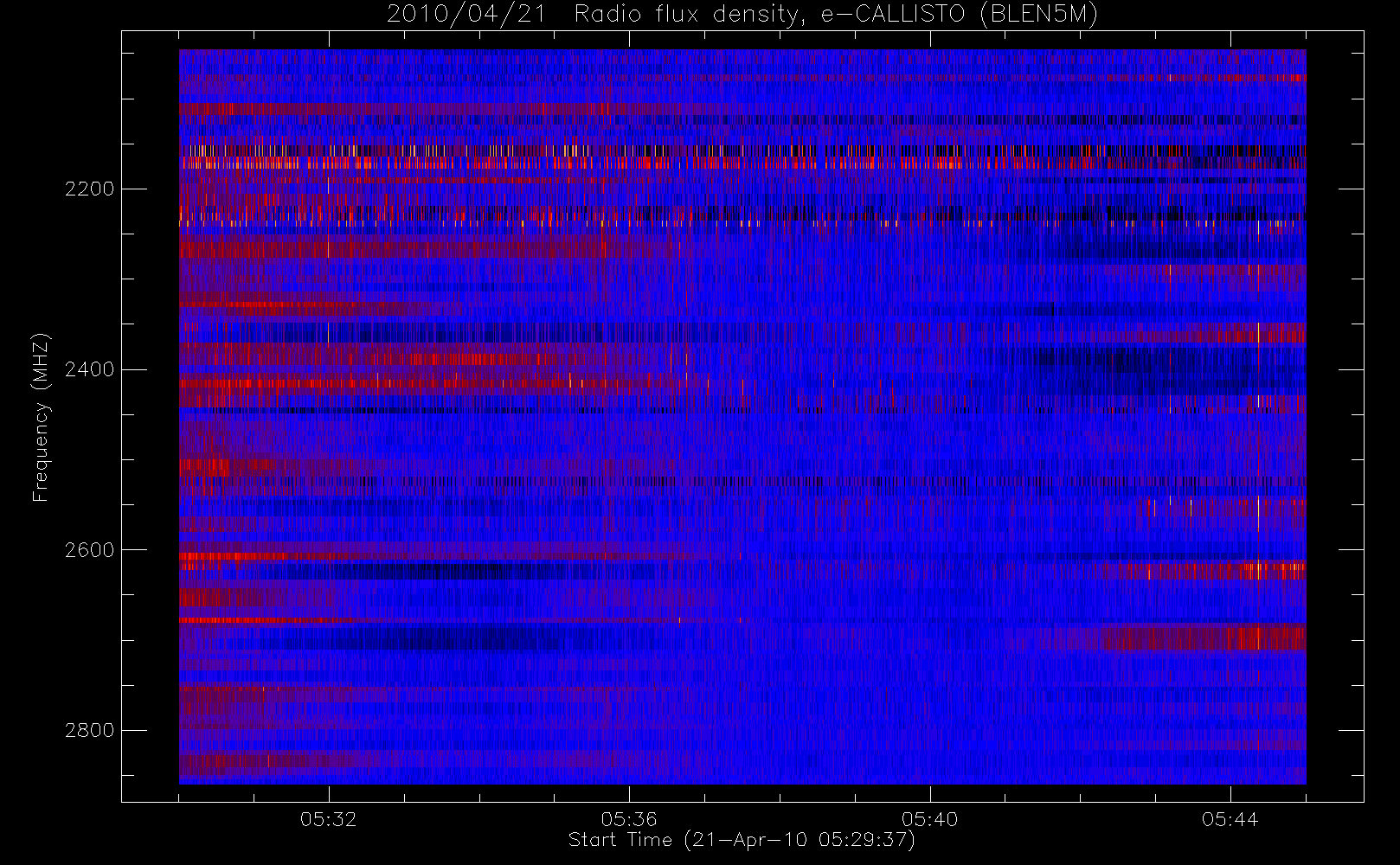Click the 05:40 time tick label
Screen dimensions: 1400x865
click(929, 819)
